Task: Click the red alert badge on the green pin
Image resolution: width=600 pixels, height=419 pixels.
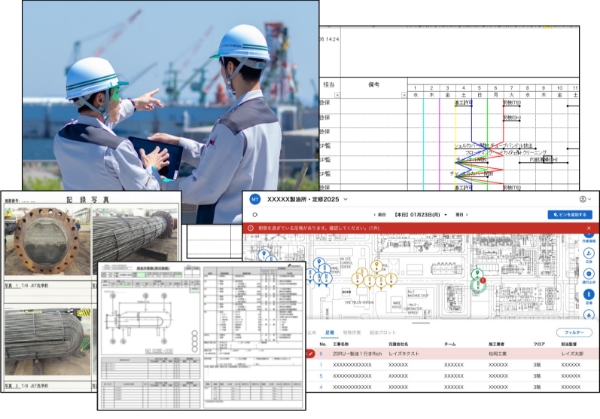Action: click(483, 280)
